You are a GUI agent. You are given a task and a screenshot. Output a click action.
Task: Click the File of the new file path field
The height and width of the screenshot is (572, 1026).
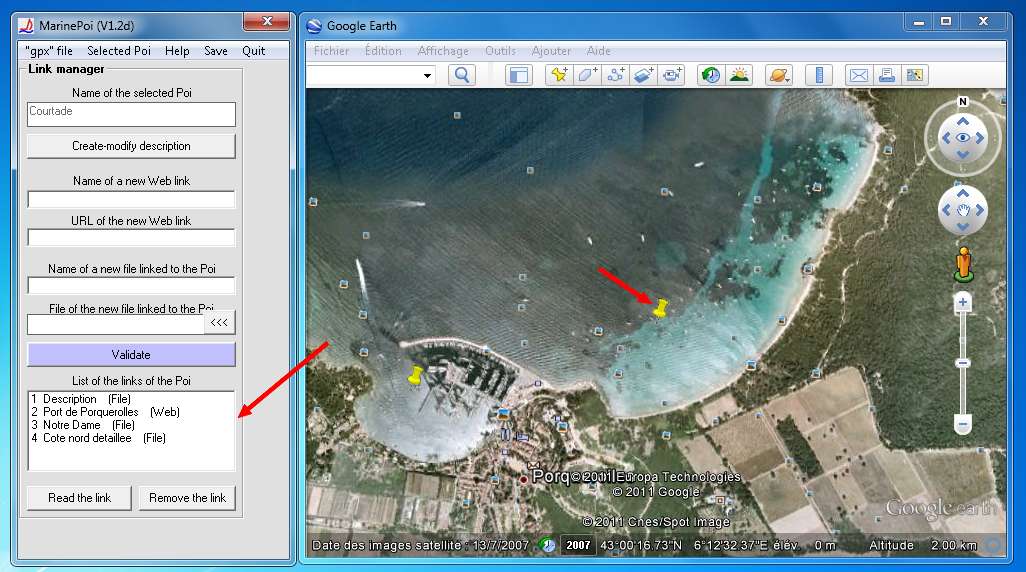[116, 324]
